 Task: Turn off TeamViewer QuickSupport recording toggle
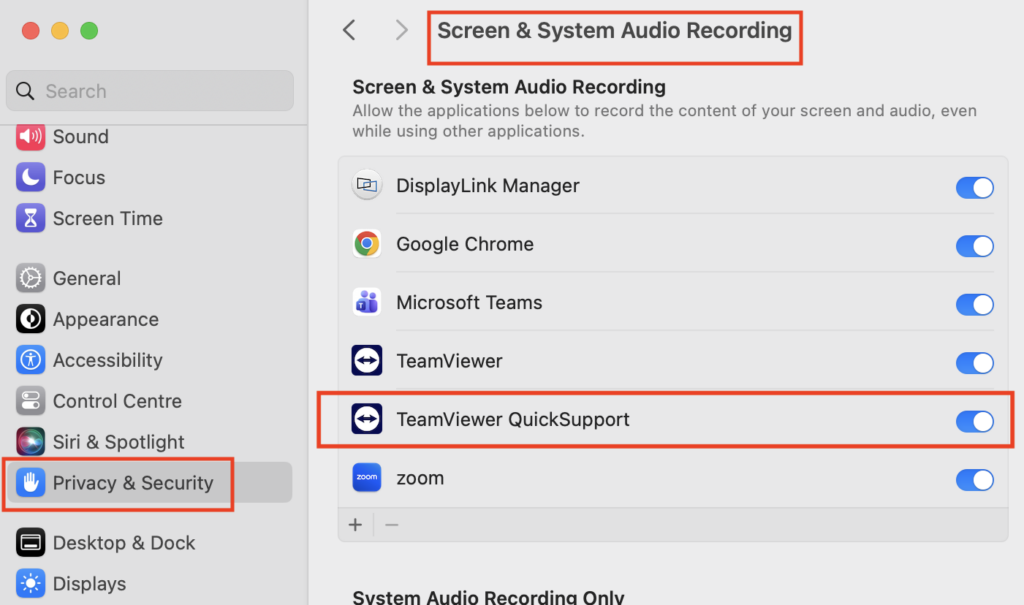[974, 421]
